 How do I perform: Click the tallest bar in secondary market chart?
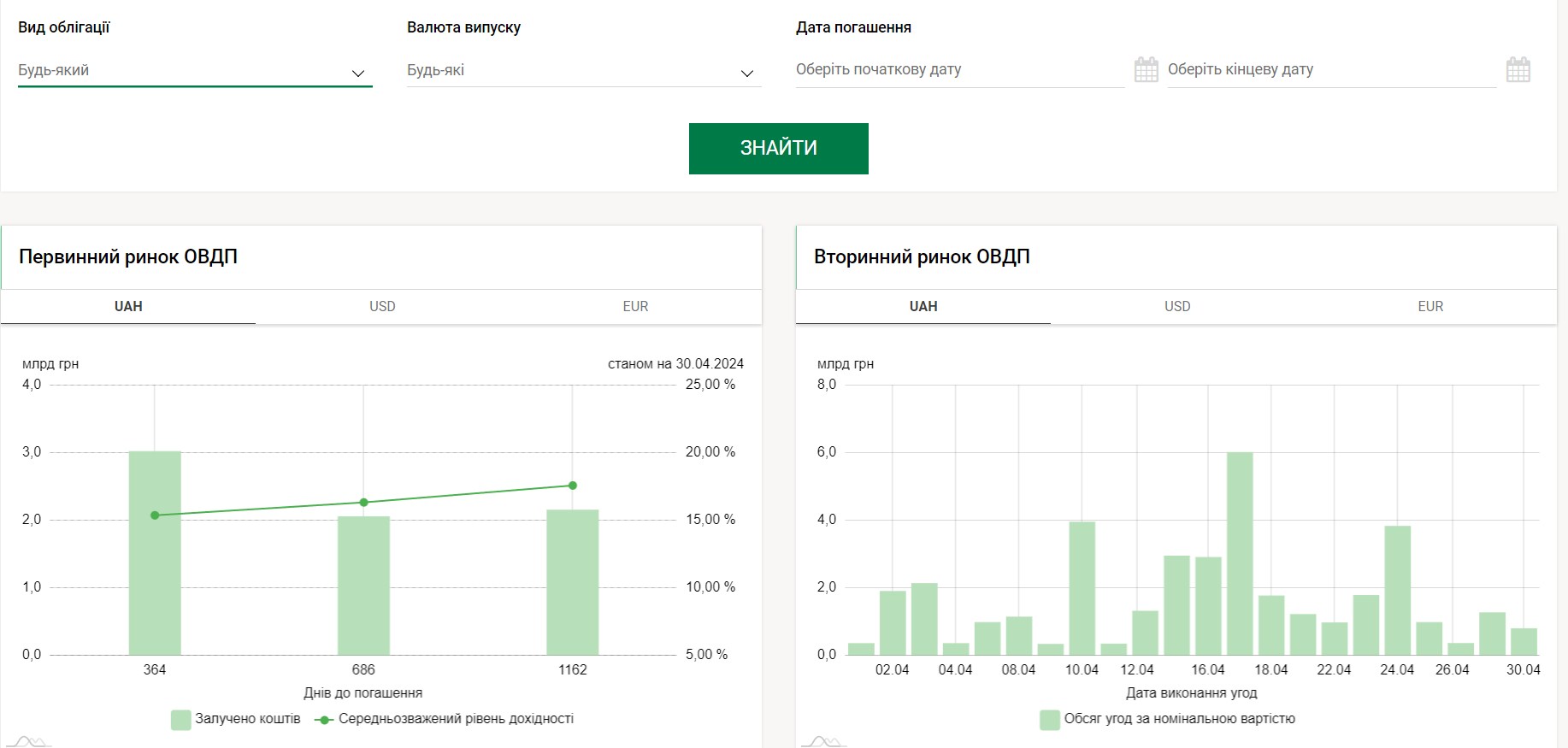tap(1240, 554)
